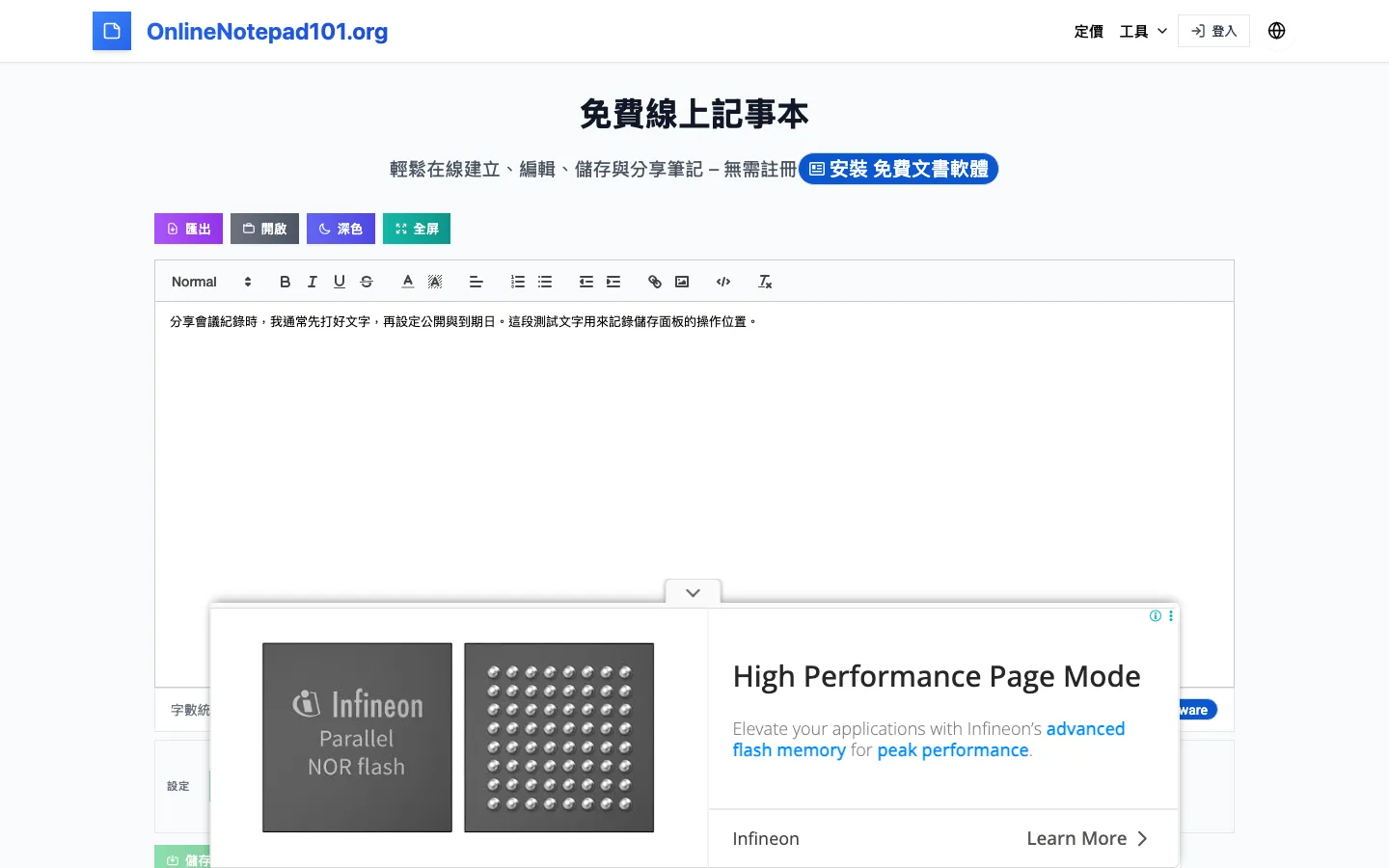This screenshot has width=1389, height=868.
Task: Open the text background highlight picker
Action: pyautogui.click(x=435, y=282)
